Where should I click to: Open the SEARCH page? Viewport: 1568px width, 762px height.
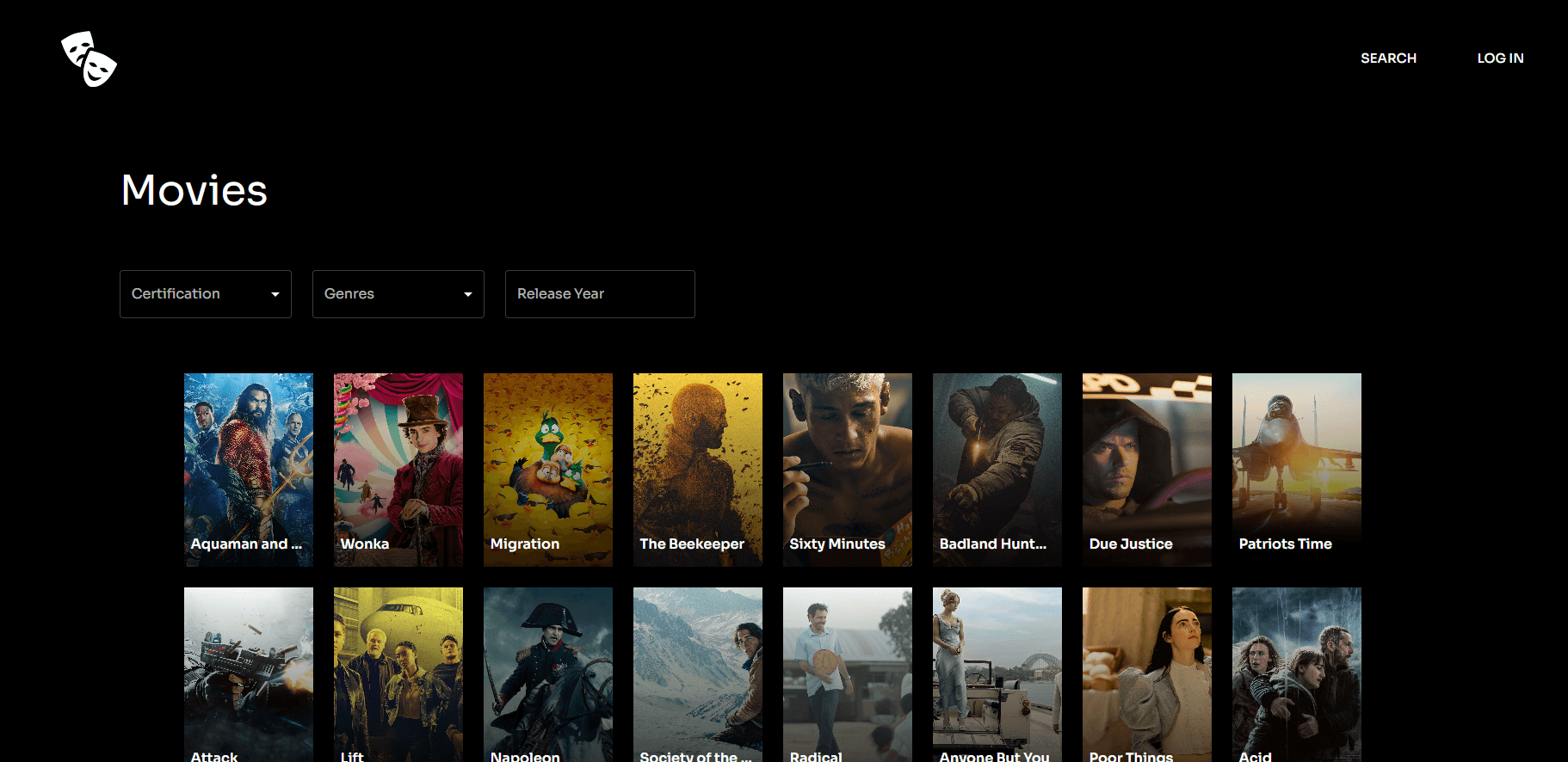(x=1388, y=58)
